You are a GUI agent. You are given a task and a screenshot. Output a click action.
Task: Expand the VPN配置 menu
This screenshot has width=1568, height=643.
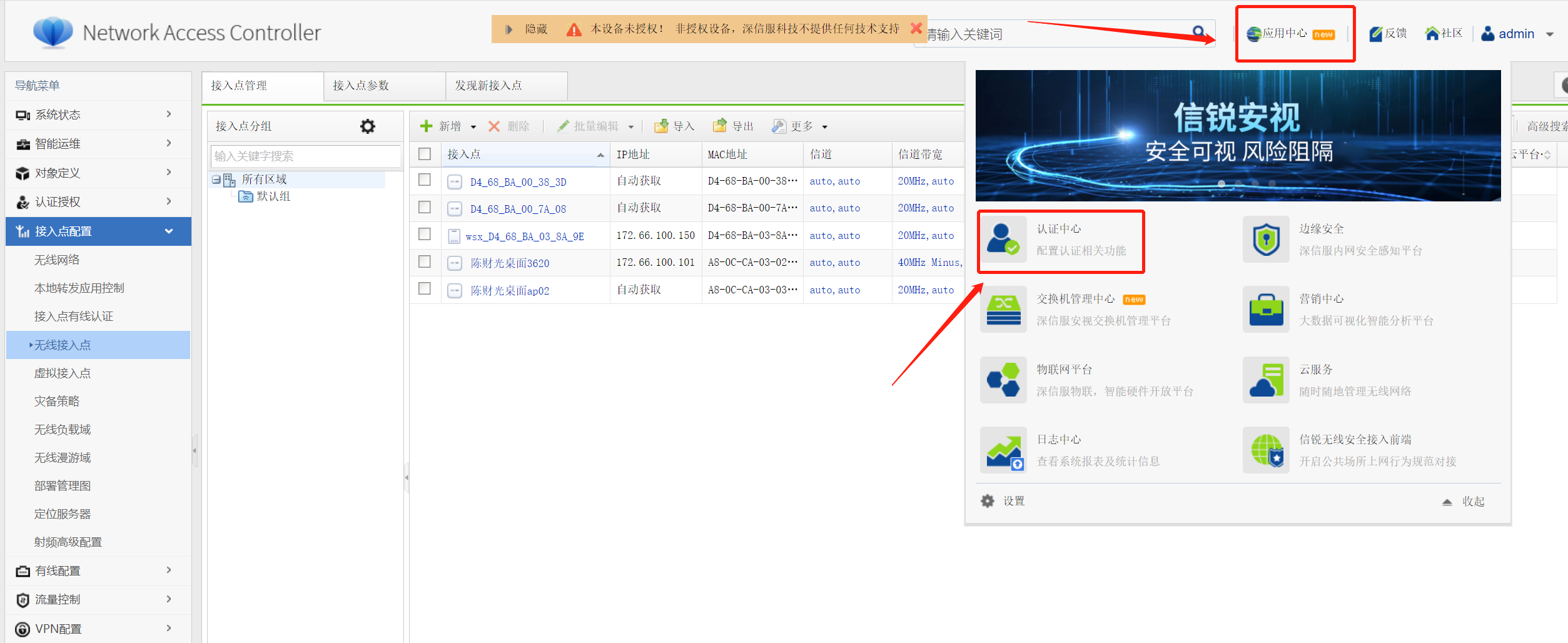98,629
